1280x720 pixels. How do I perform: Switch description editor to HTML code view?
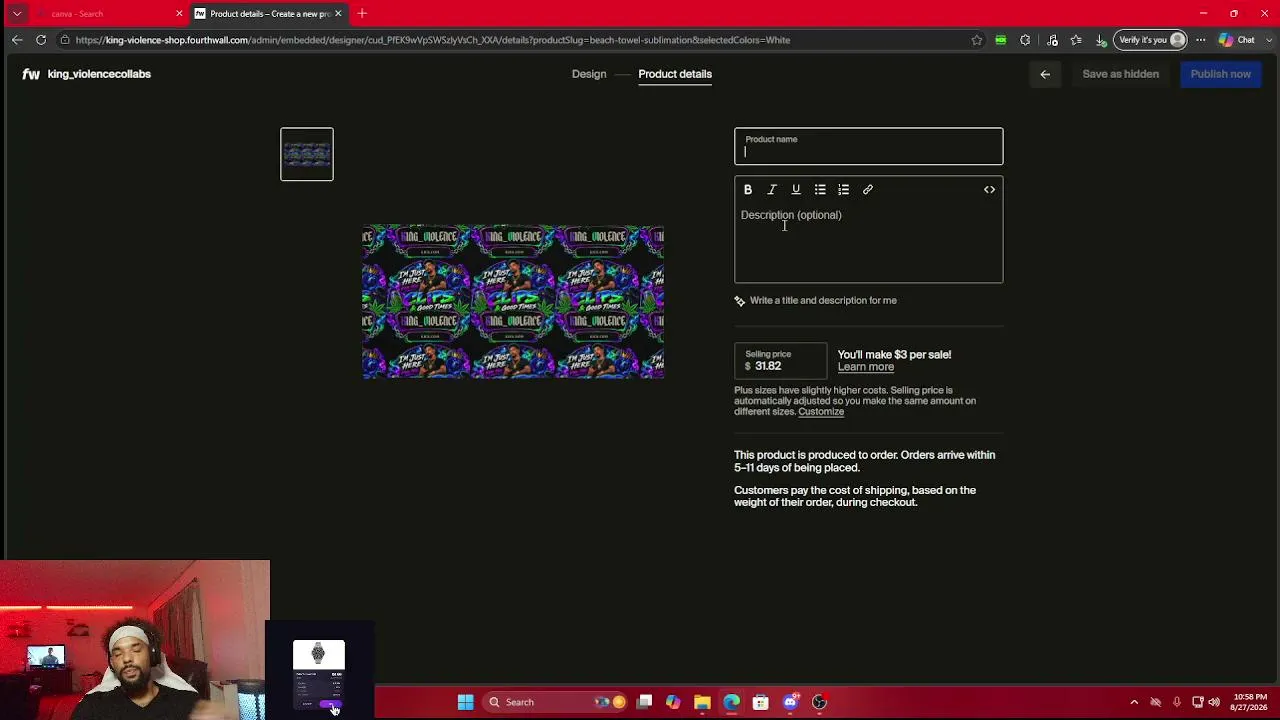point(989,190)
